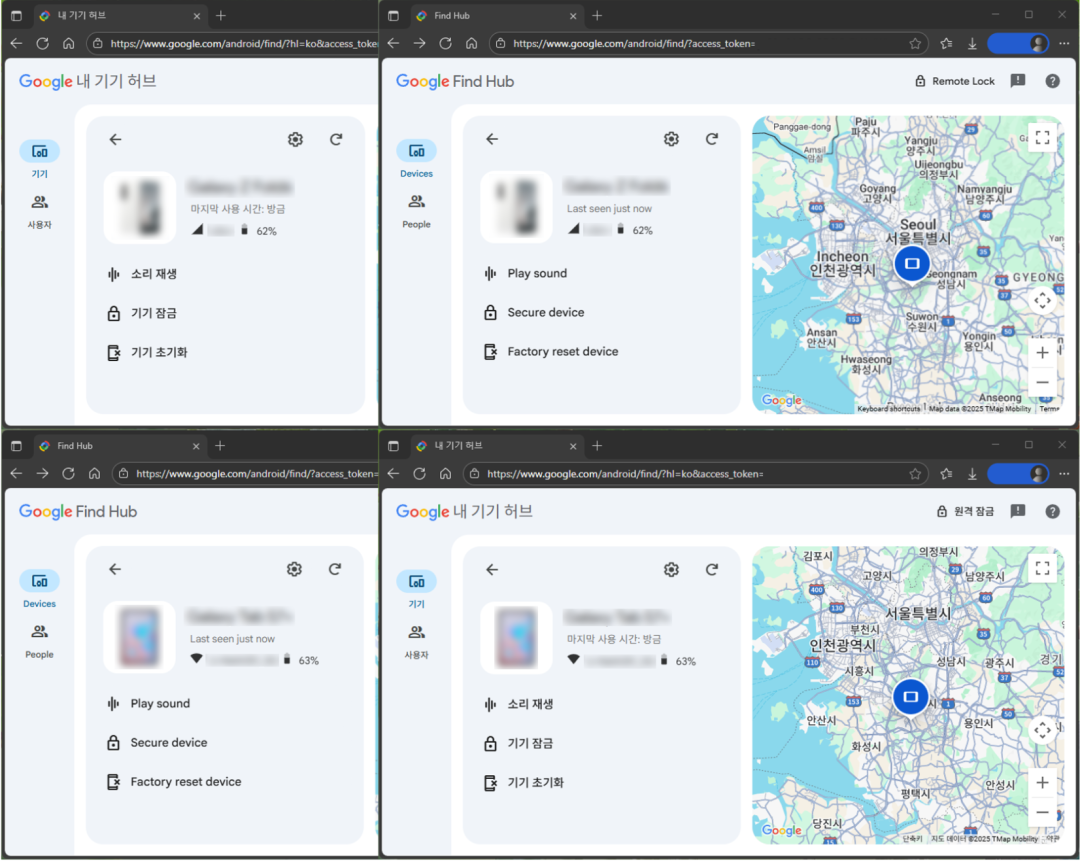Zoom out on the Korean-only labeled map
Screen dimensions: 1080x864
(x=1042, y=813)
